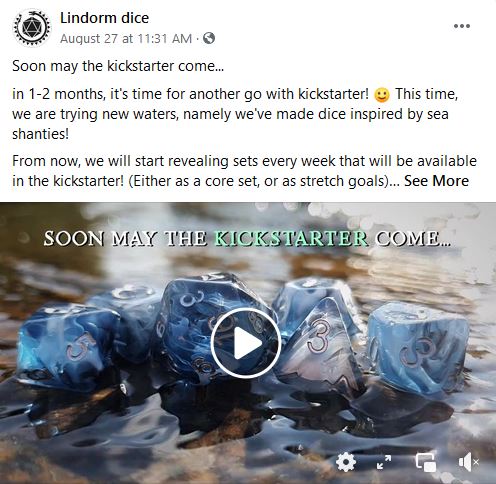
Task: Expand video to fullscreen
Action: coord(384,462)
